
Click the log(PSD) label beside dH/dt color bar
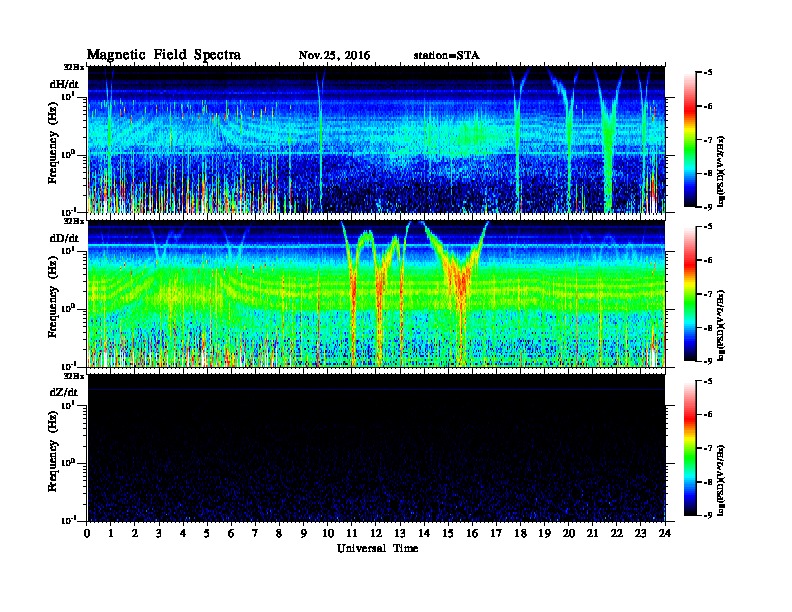(721, 172)
